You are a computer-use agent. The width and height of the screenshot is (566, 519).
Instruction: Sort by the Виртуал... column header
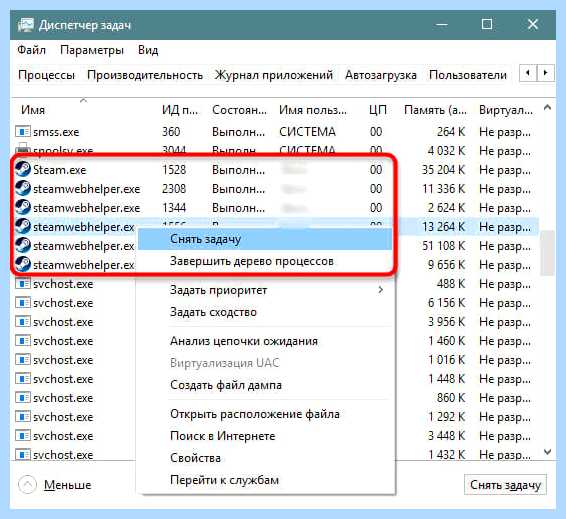[x=506, y=110]
